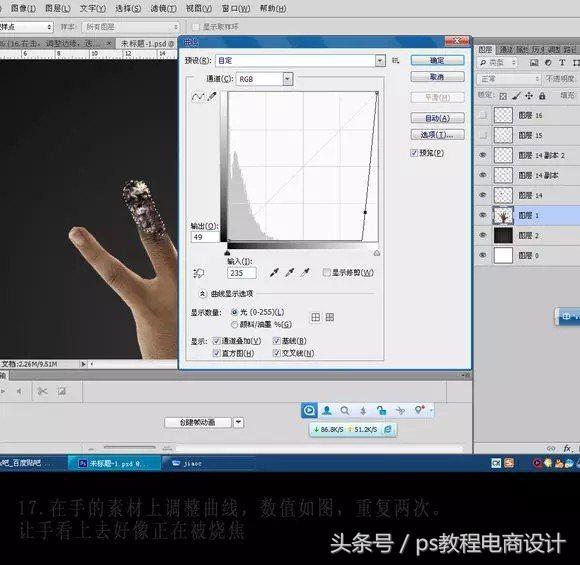
Task: Click the 输入(I) input value field
Action: (242, 273)
